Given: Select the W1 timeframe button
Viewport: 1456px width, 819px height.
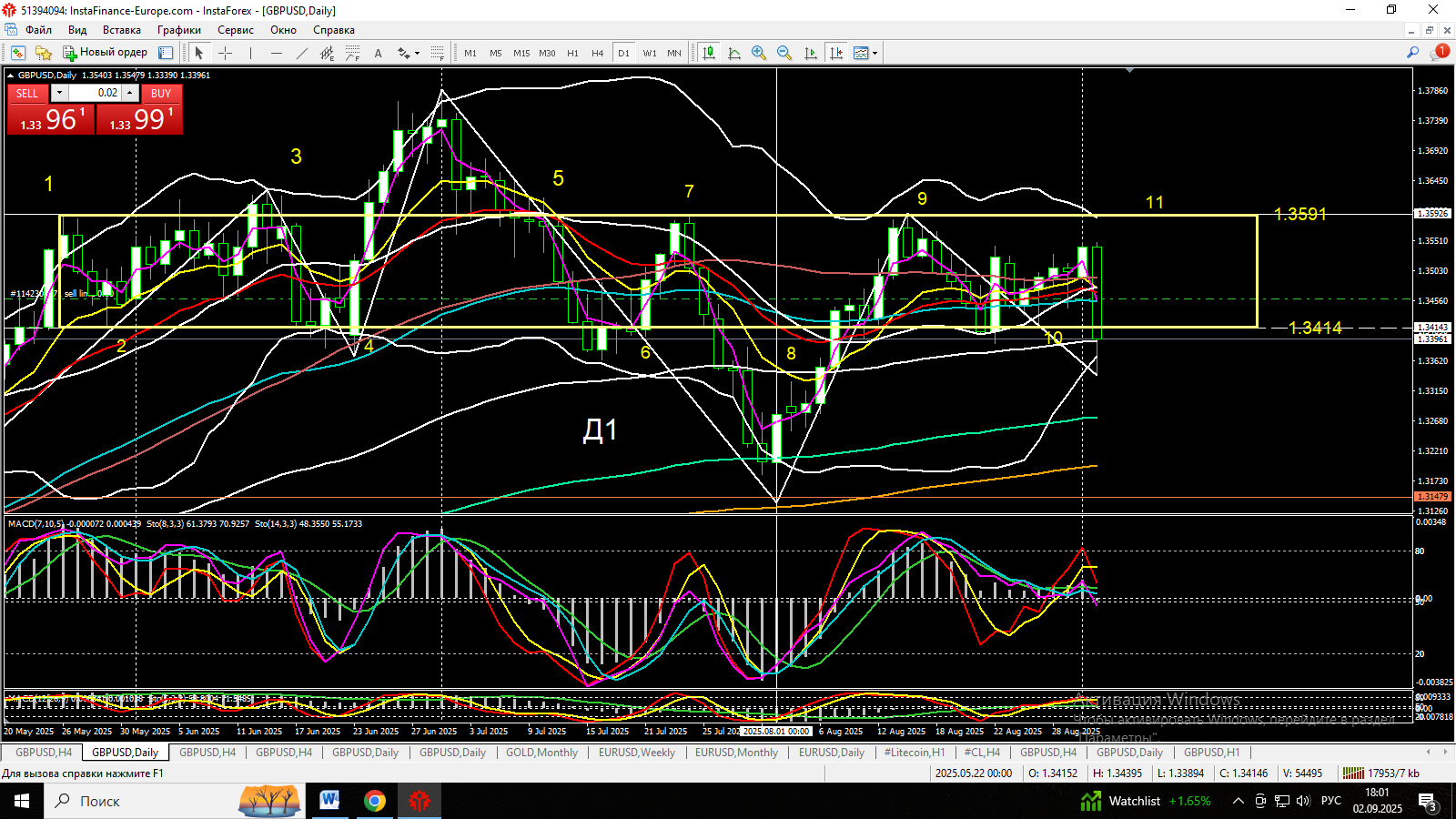Looking at the screenshot, I should [x=650, y=53].
